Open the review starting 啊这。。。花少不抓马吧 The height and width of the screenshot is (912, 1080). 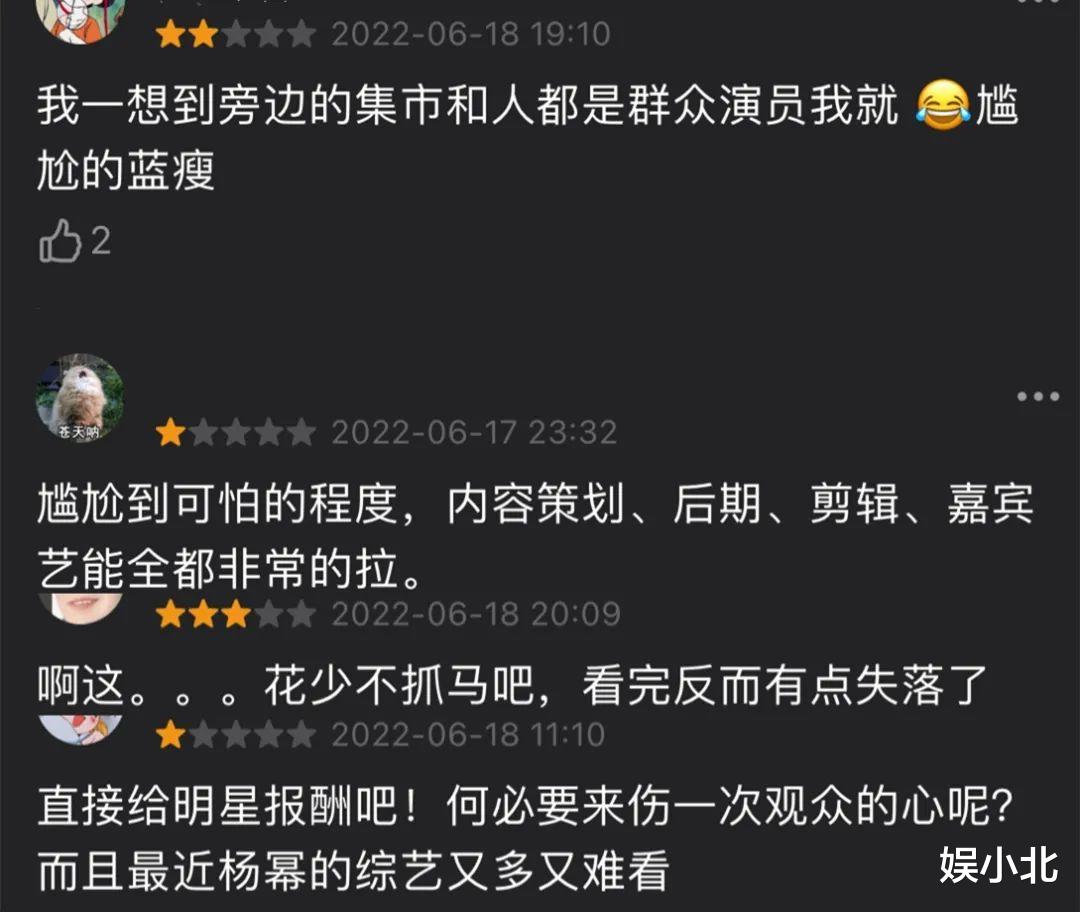pos(513,686)
